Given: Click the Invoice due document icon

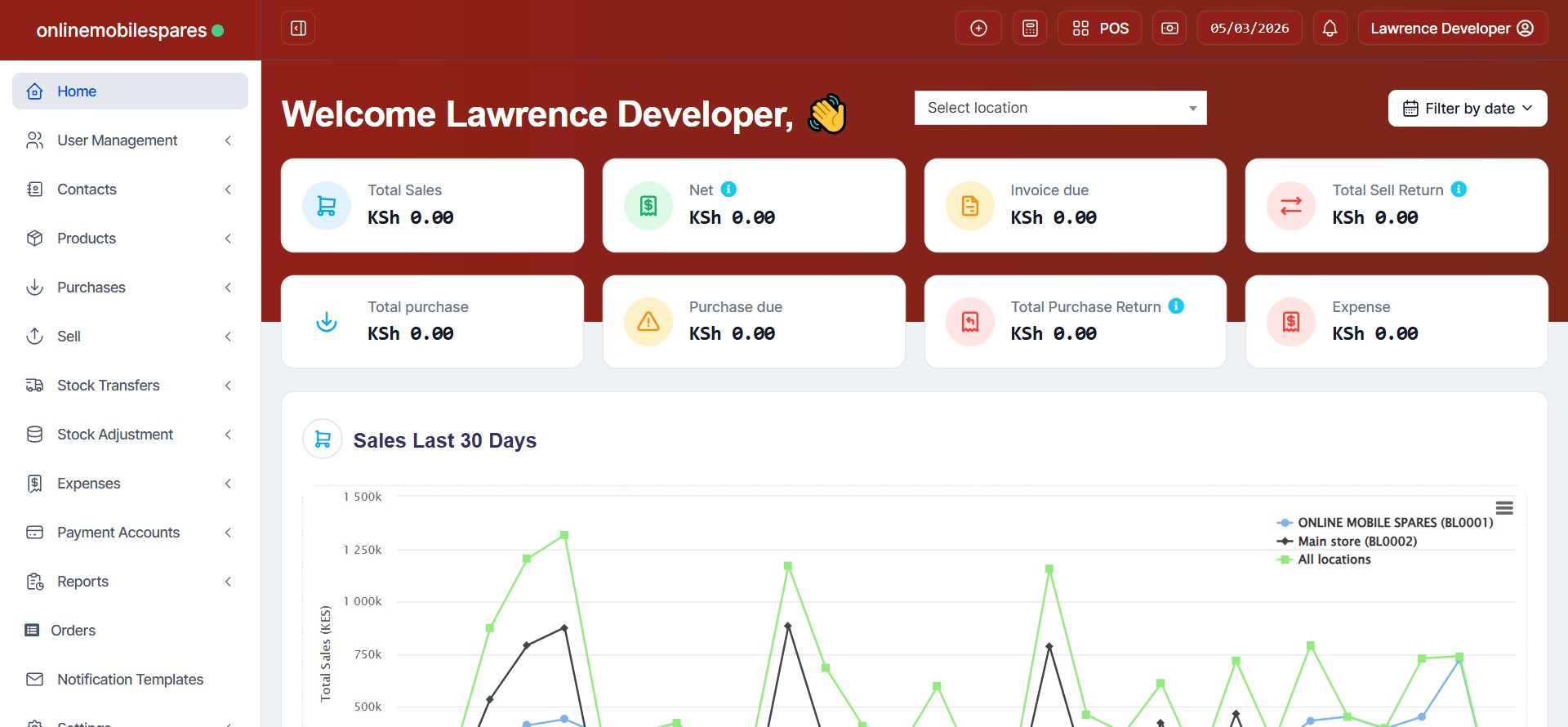Looking at the screenshot, I should click(970, 206).
